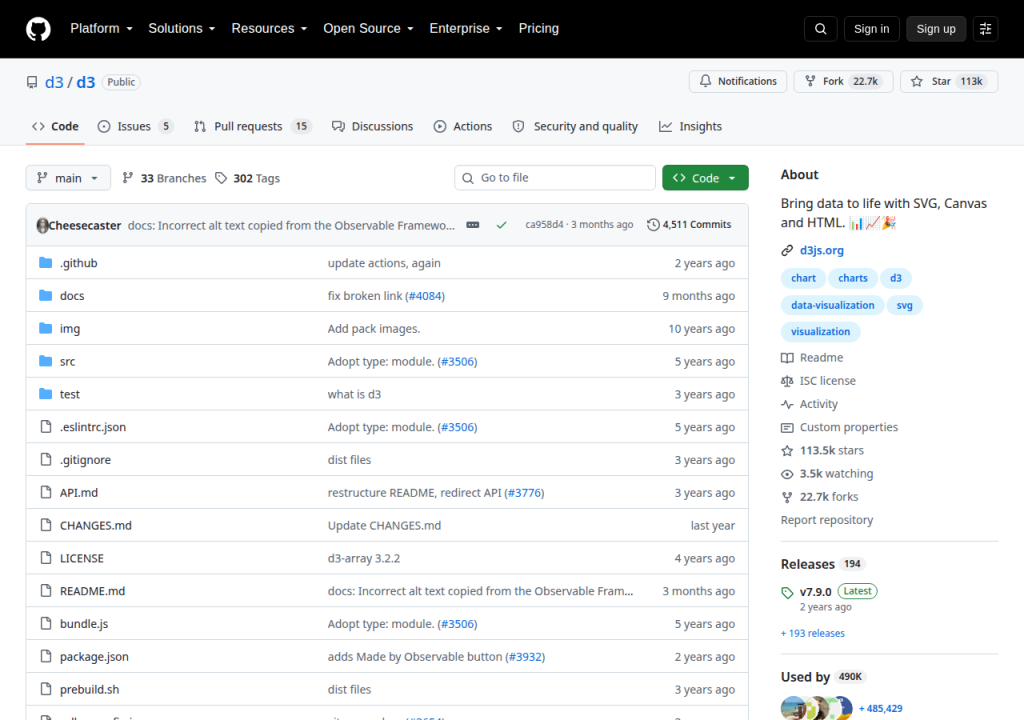The height and width of the screenshot is (720, 1024).
Task: Click the data-visualization topic tag
Action: tap(833, 305)
